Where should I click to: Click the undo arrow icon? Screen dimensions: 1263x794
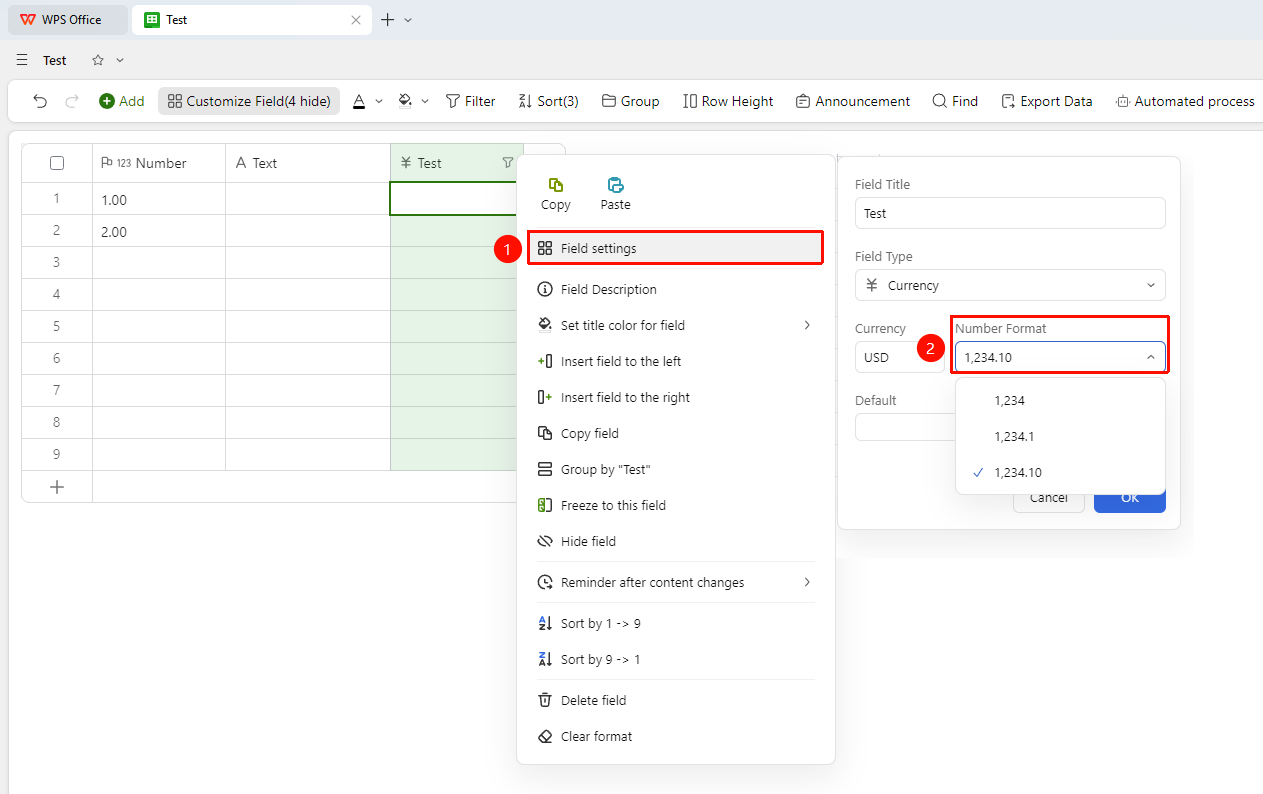(40, 101)
